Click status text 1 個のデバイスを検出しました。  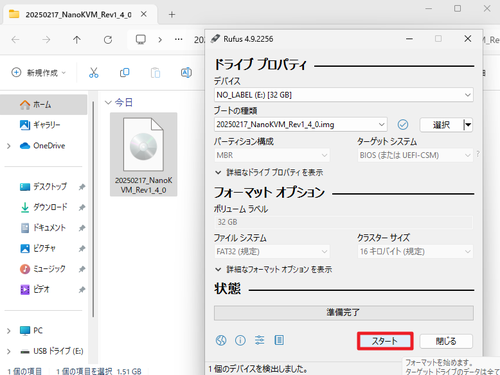258,369
